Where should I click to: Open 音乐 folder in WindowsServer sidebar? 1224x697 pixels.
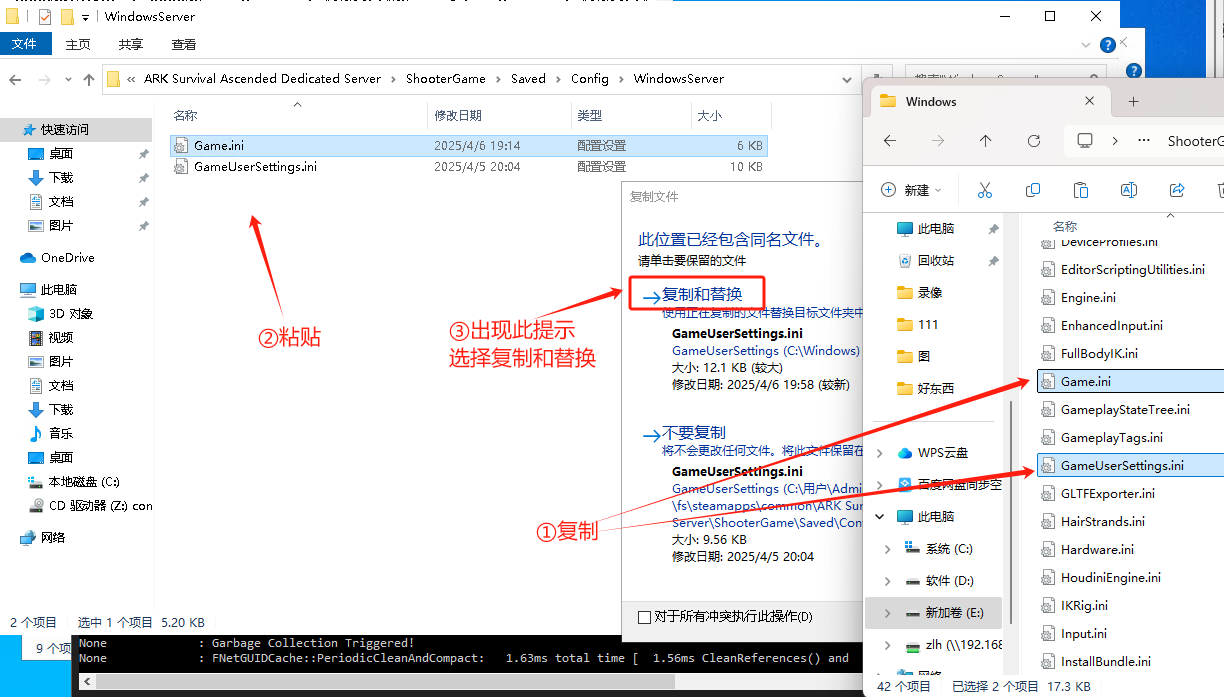[x=60, y=434]
